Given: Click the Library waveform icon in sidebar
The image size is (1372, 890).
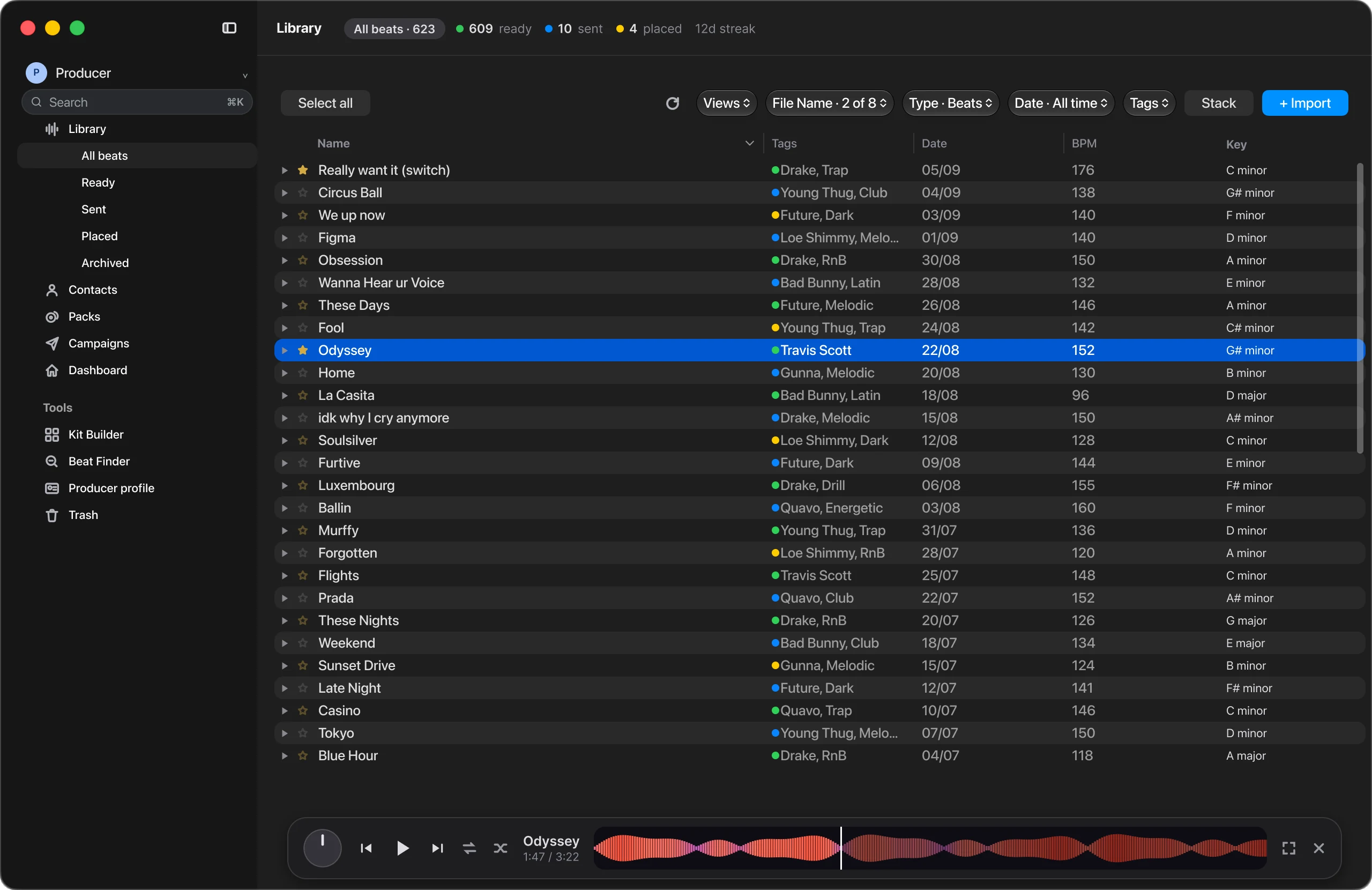Looking at the screenshot, I should point(52,129).
